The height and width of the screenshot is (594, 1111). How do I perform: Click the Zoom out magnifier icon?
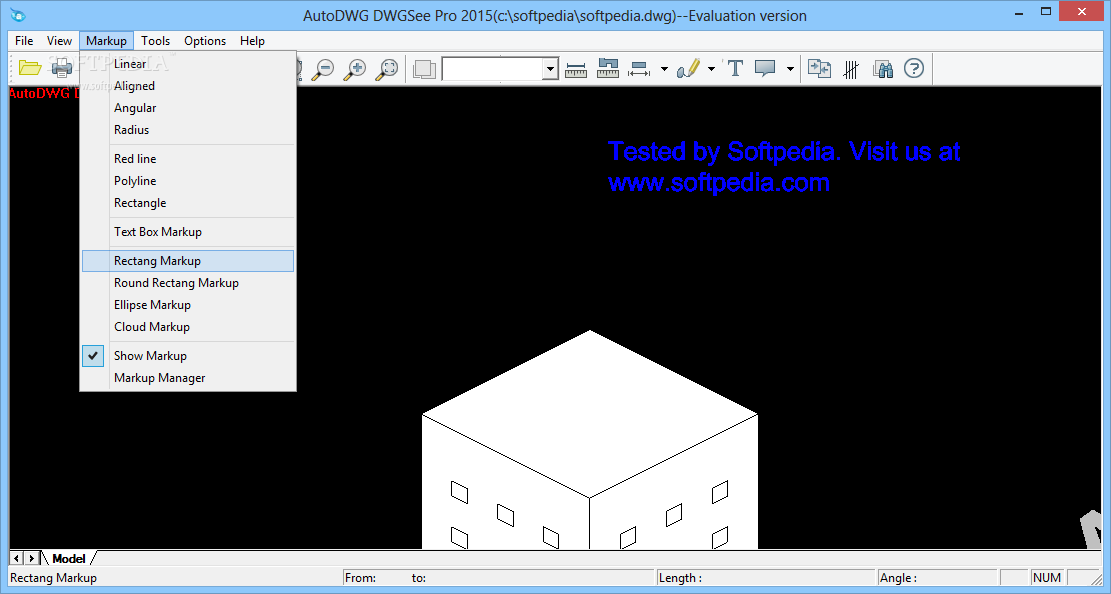pyautogui.click(x=323, y=69)
